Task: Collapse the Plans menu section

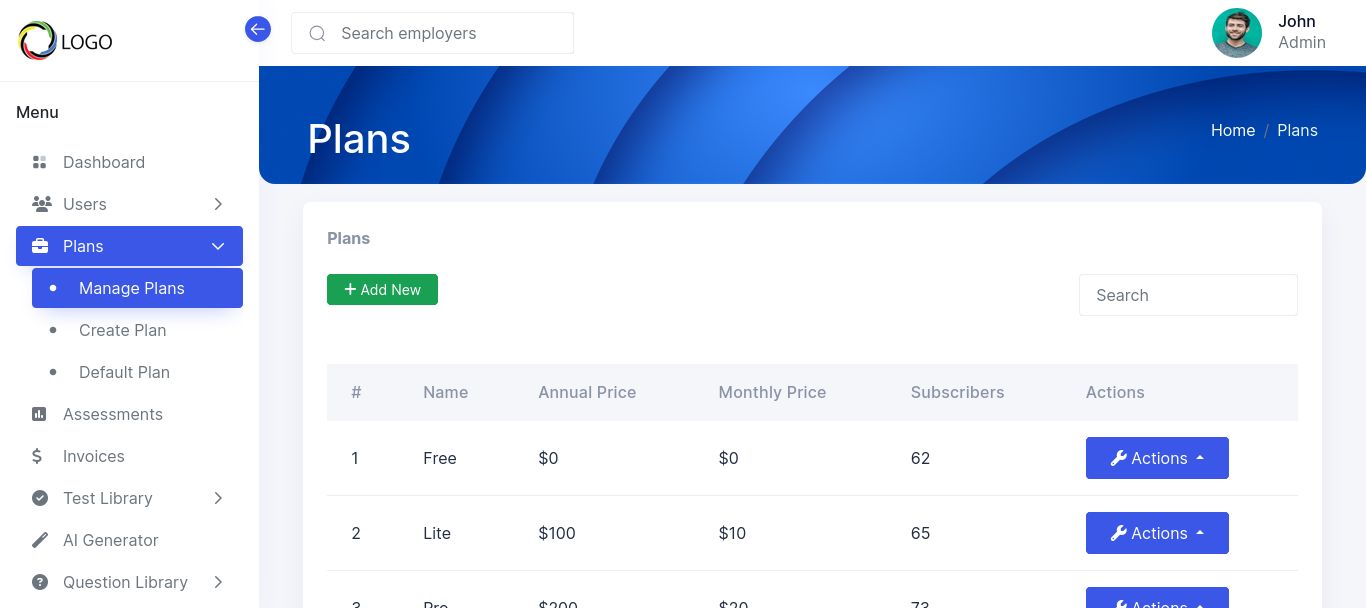Action: [218, 246]
